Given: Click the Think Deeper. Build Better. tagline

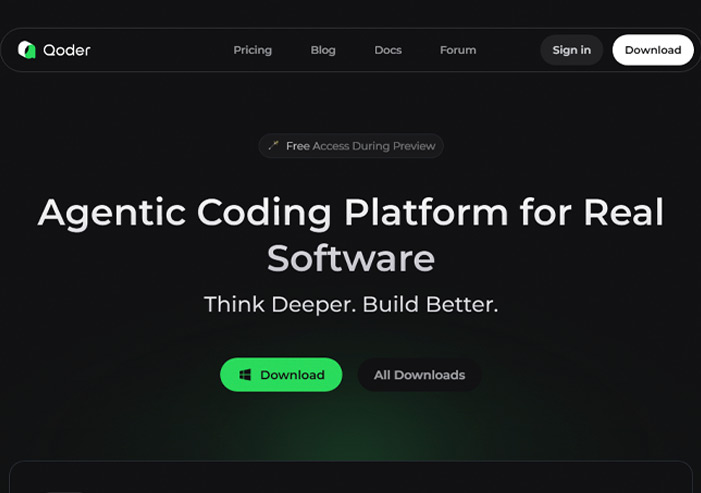Looking at the screenshot, I should point(351,304).
